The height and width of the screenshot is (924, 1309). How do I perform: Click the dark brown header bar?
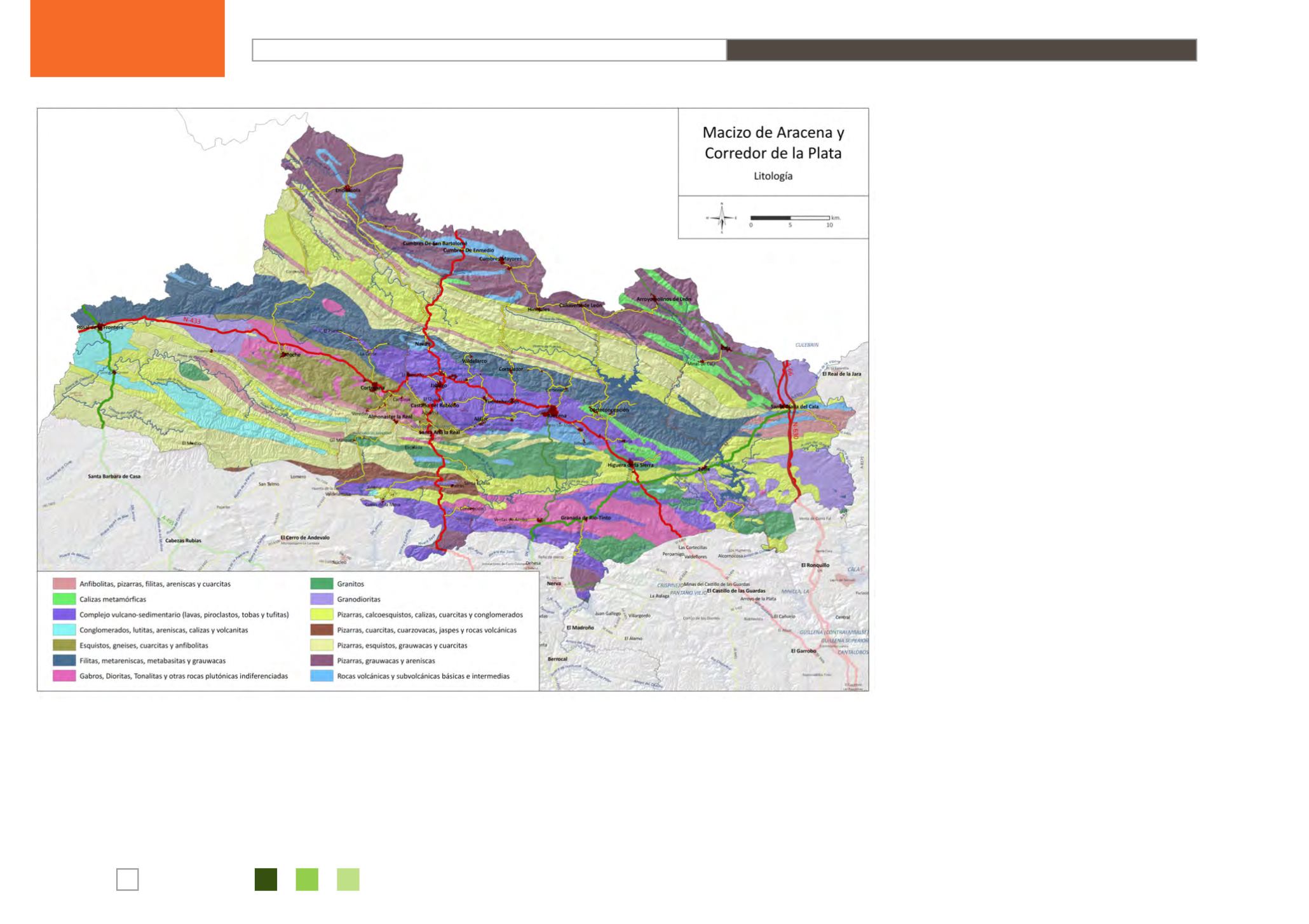[961, 50]
